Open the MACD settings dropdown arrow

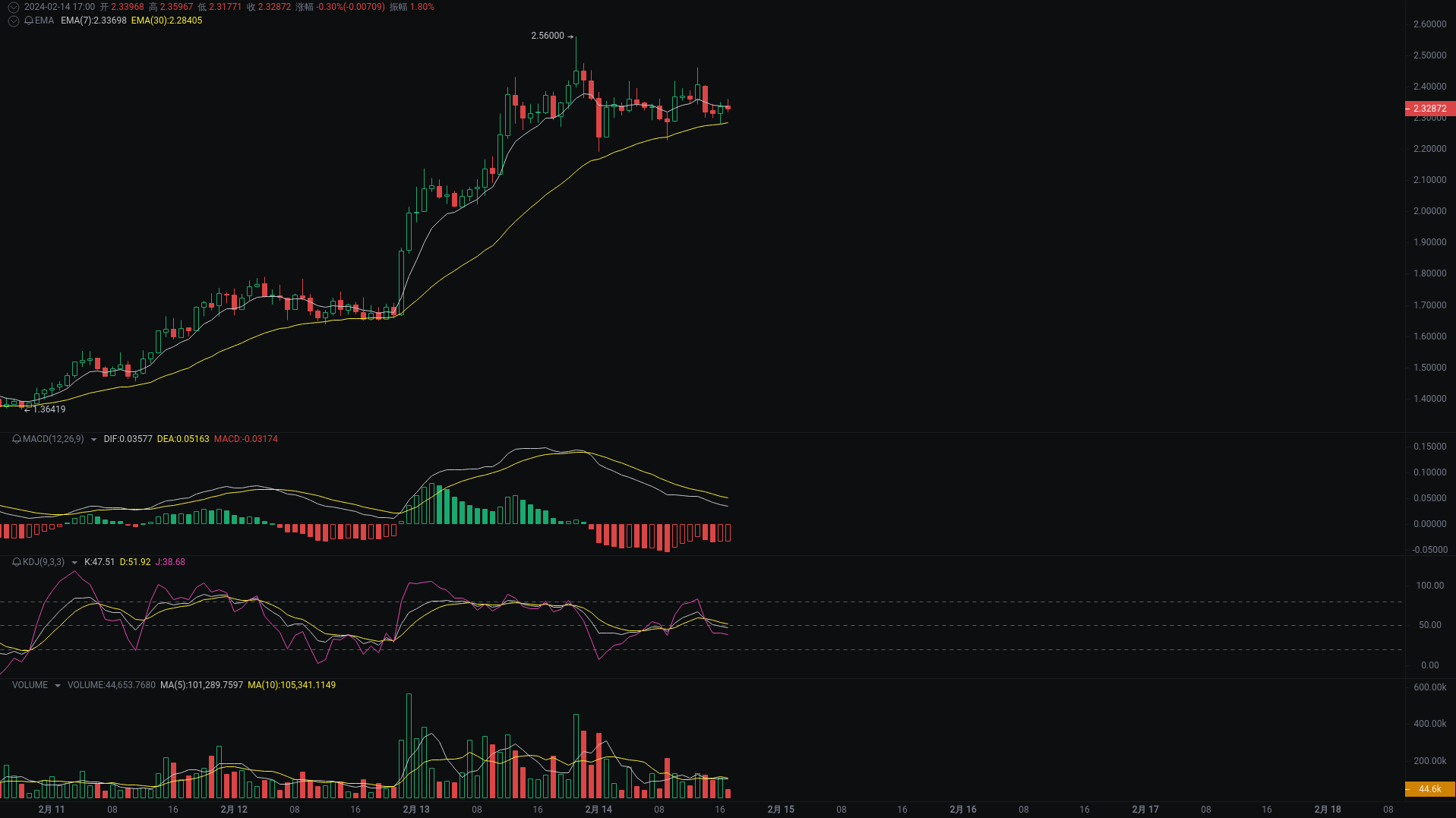[x=93, y=439]
